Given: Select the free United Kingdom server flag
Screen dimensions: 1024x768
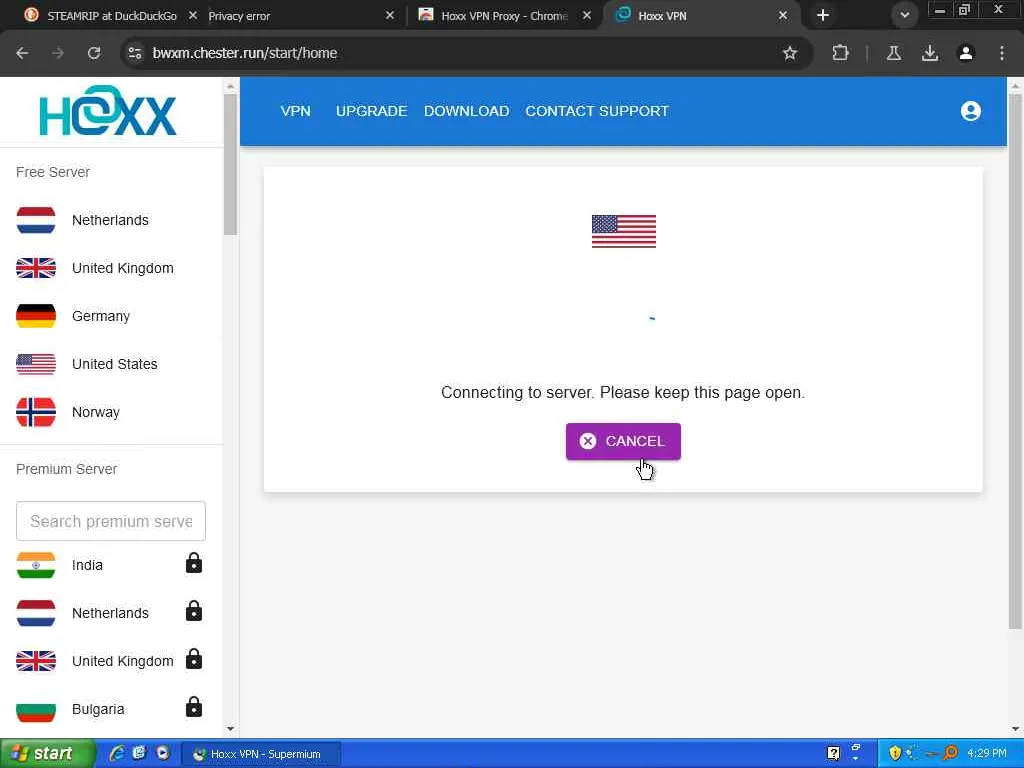Looking at the screenshot, I should (x=36, y=268).
